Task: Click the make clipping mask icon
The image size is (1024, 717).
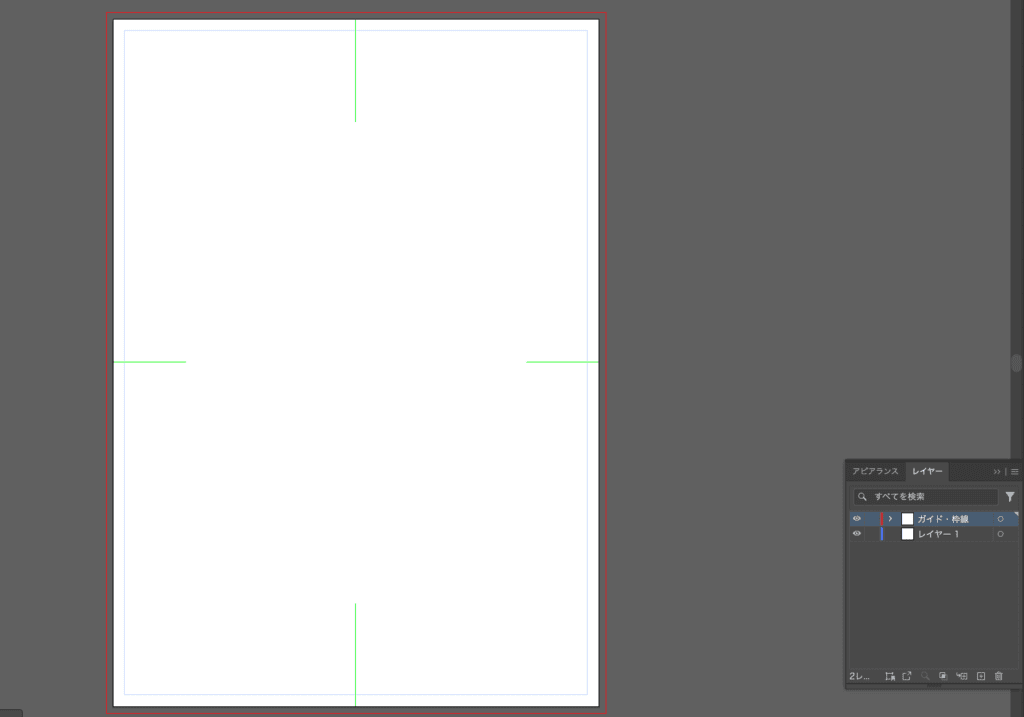Action: pos(943,676)
